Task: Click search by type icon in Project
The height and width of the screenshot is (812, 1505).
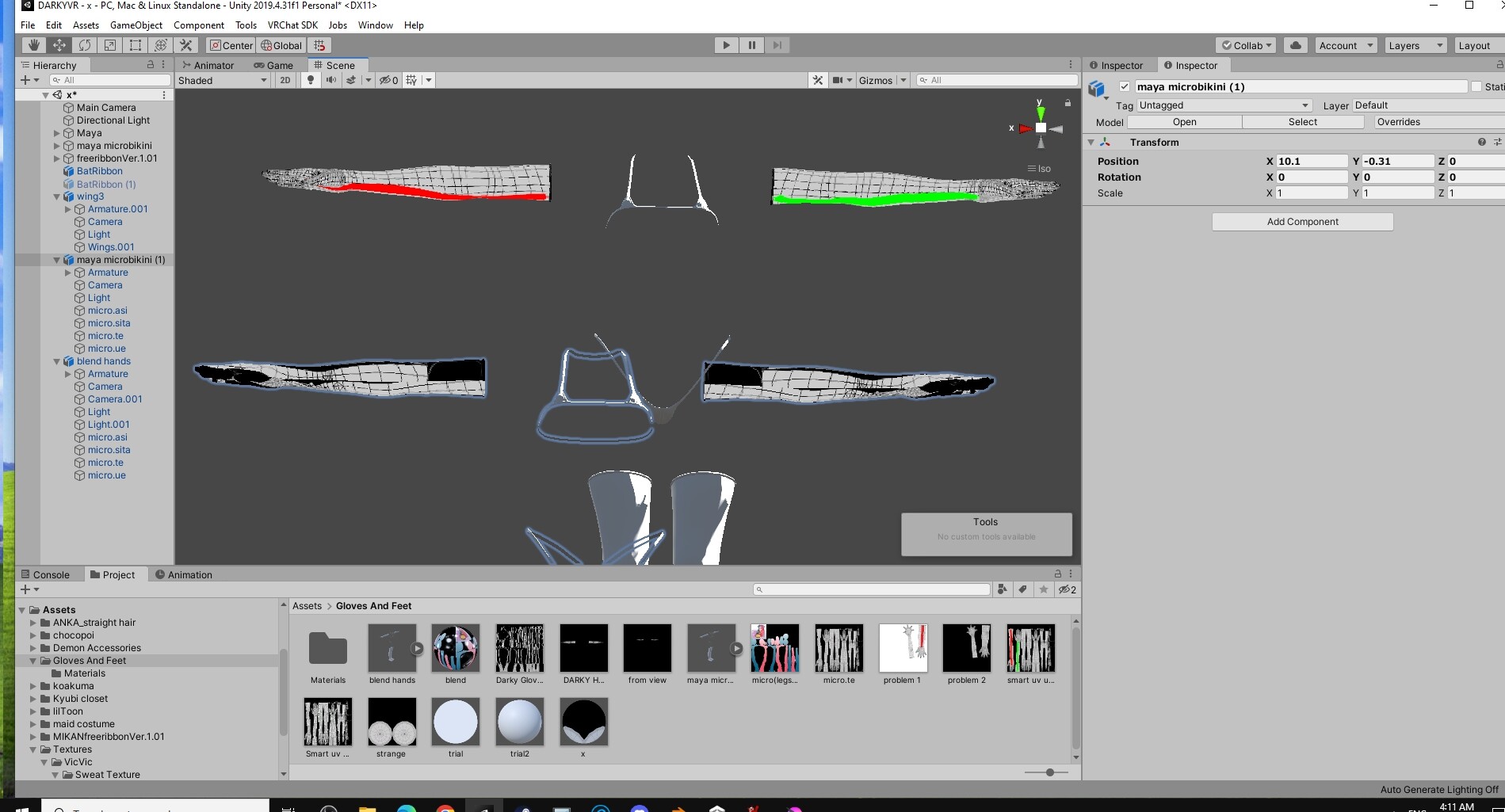Action: point(1003,589)
